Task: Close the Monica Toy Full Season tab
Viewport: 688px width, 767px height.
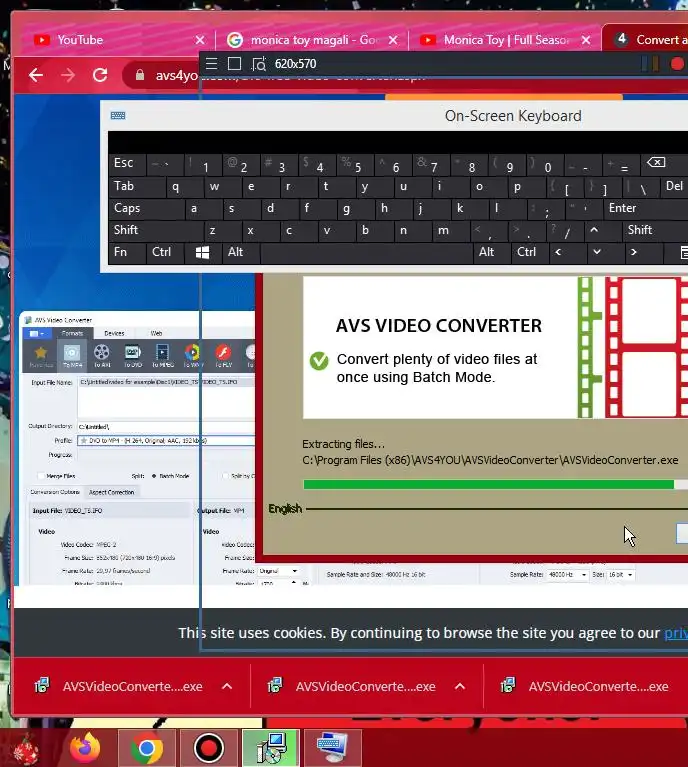Action: click(586, 40)
